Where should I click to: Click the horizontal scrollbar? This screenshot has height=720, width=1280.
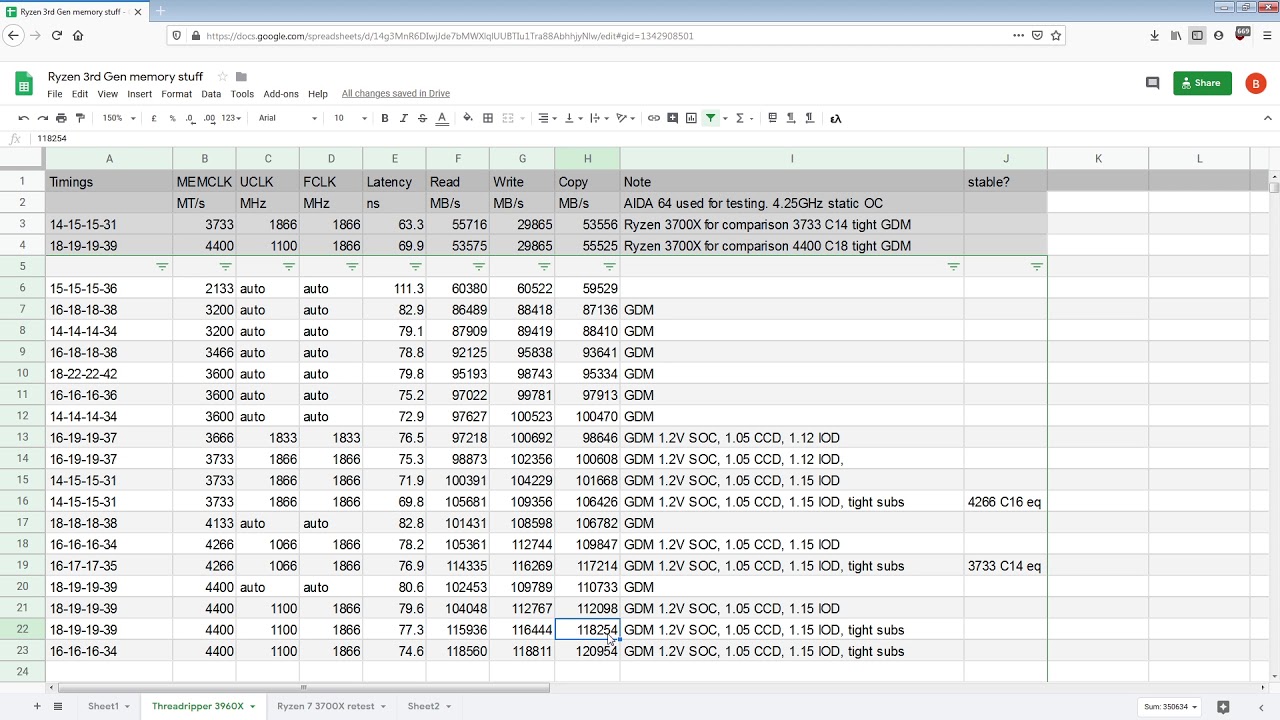pos(304,688)
